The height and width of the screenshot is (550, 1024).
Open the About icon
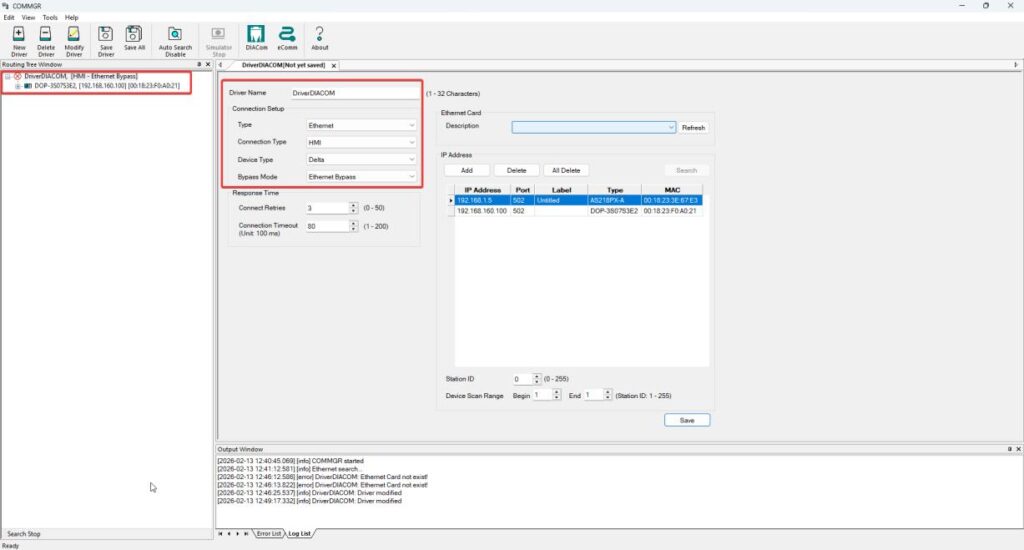pyautogui.click(x=320, y=36)
